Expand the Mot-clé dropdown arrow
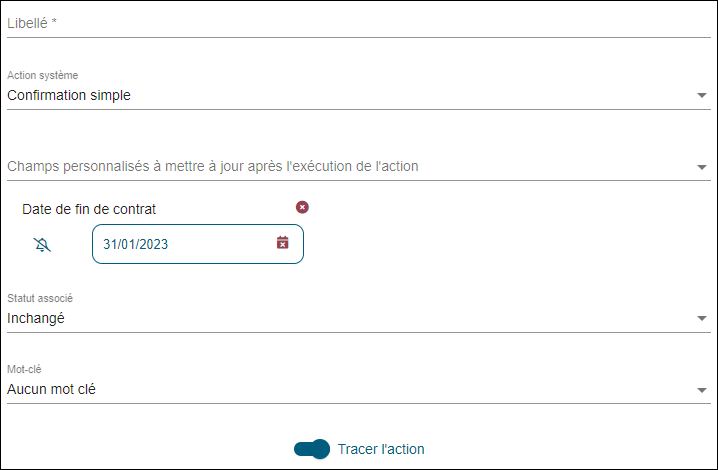The height and width of the screenshot is (470, 718). pos(701,390)
